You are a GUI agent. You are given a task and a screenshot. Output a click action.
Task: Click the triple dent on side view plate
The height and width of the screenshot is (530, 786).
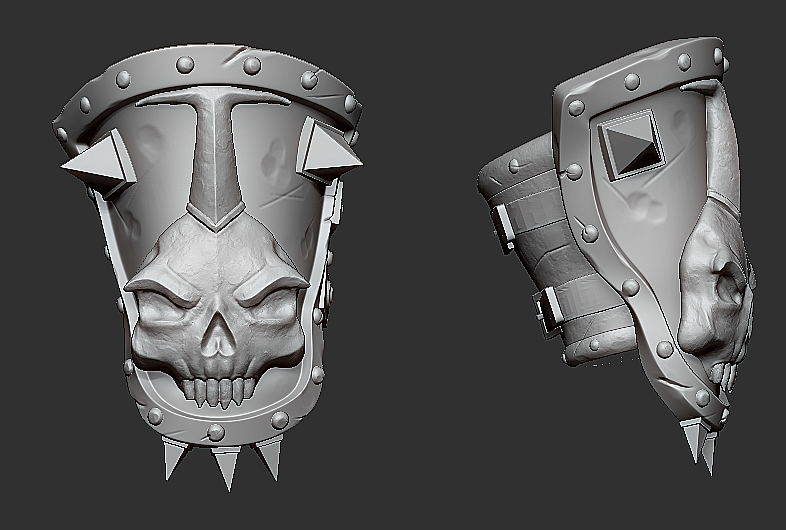[646, 207]
